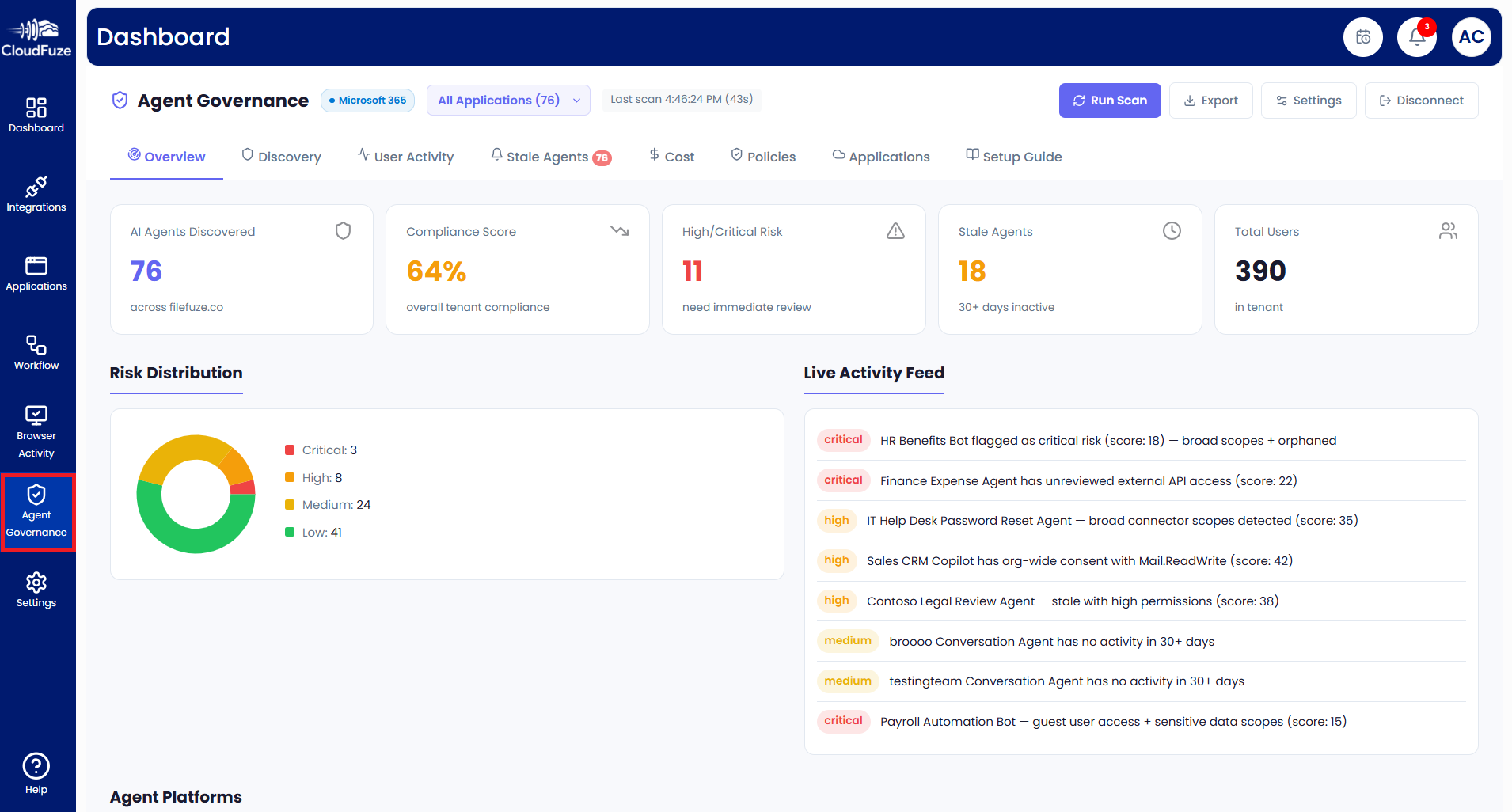Open the AI Agents Discovered card
This screenshot has height=812, width=1512.
tap(241, 269)
